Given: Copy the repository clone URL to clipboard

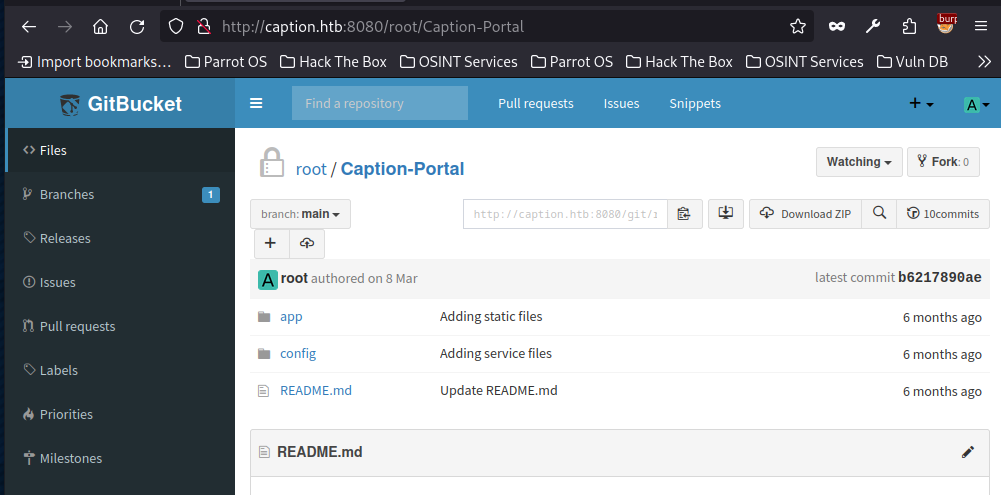Looking at the screenshot, I should coord(684,214).
